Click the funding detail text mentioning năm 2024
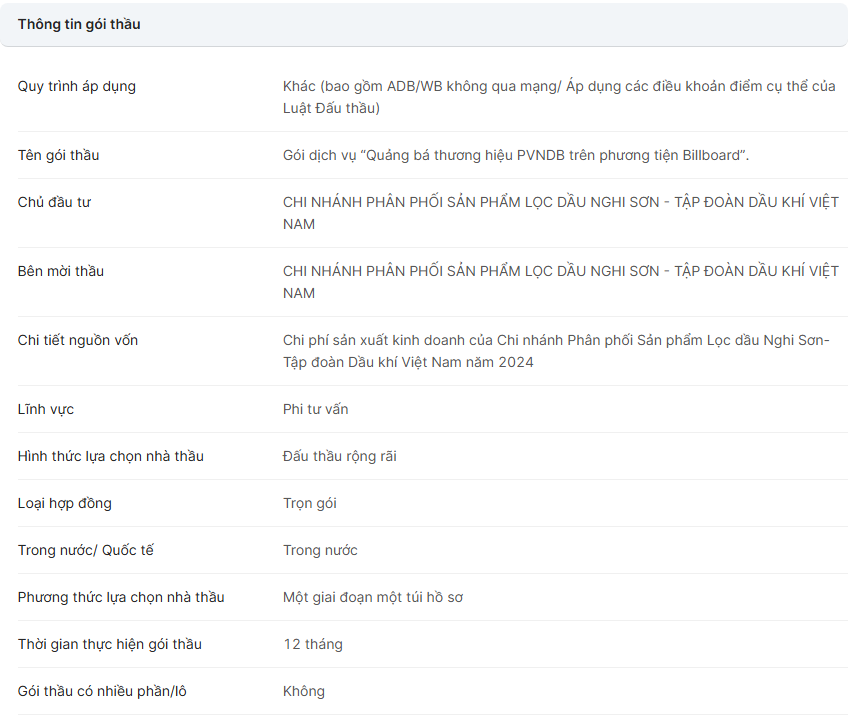This screenshot has width=856, height=718. (x=556, y=351)
